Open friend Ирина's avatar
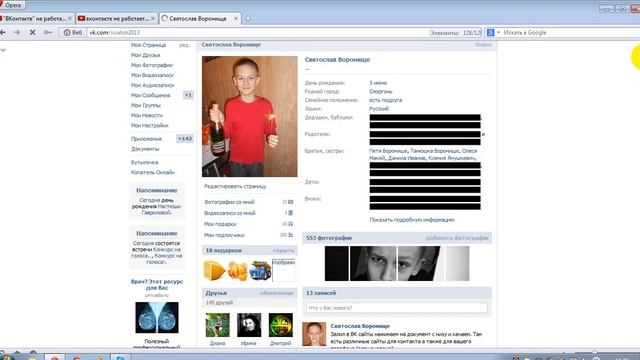This screenshot has width=640, height=360. tap(249, 325)
